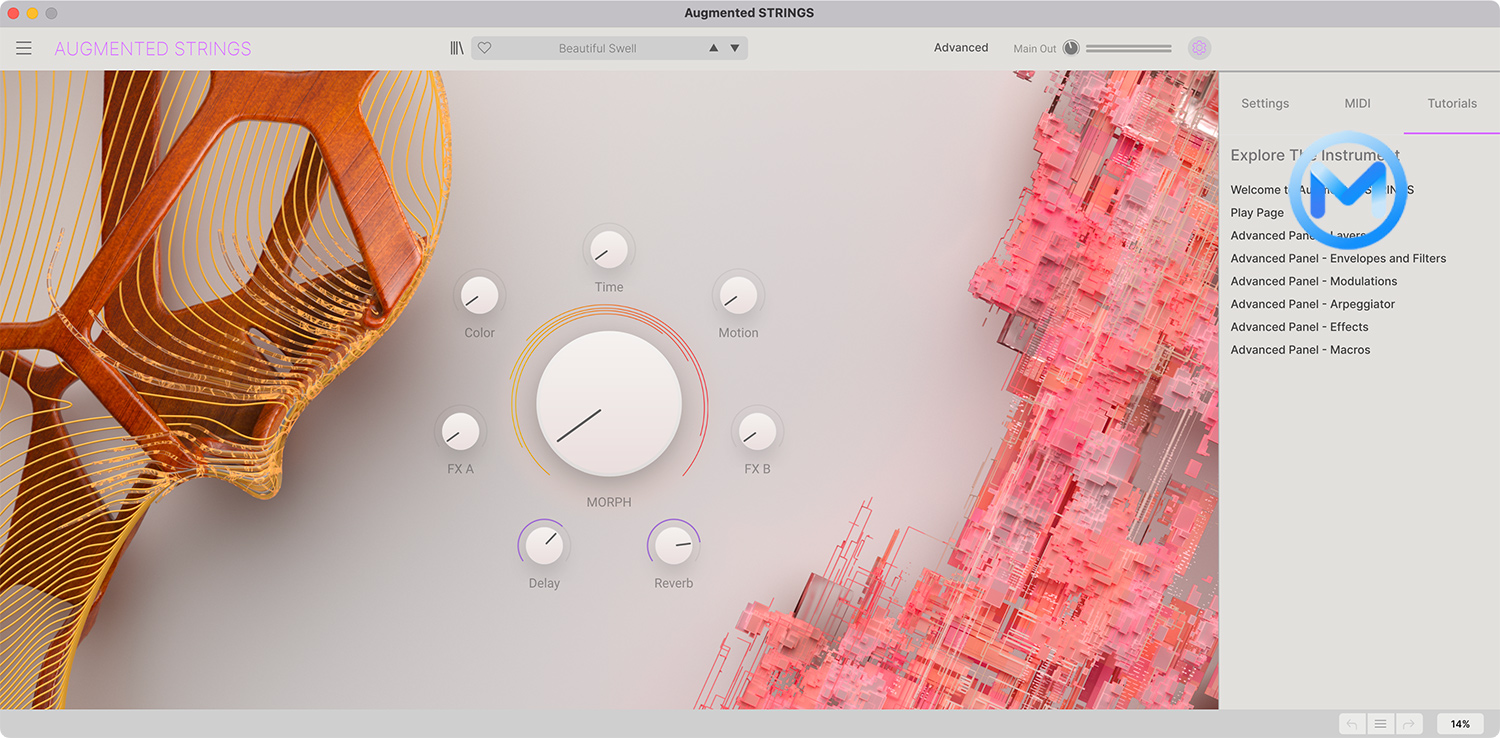Like the preset with the heart icon
1500x738 pixels.
(485, 48)
